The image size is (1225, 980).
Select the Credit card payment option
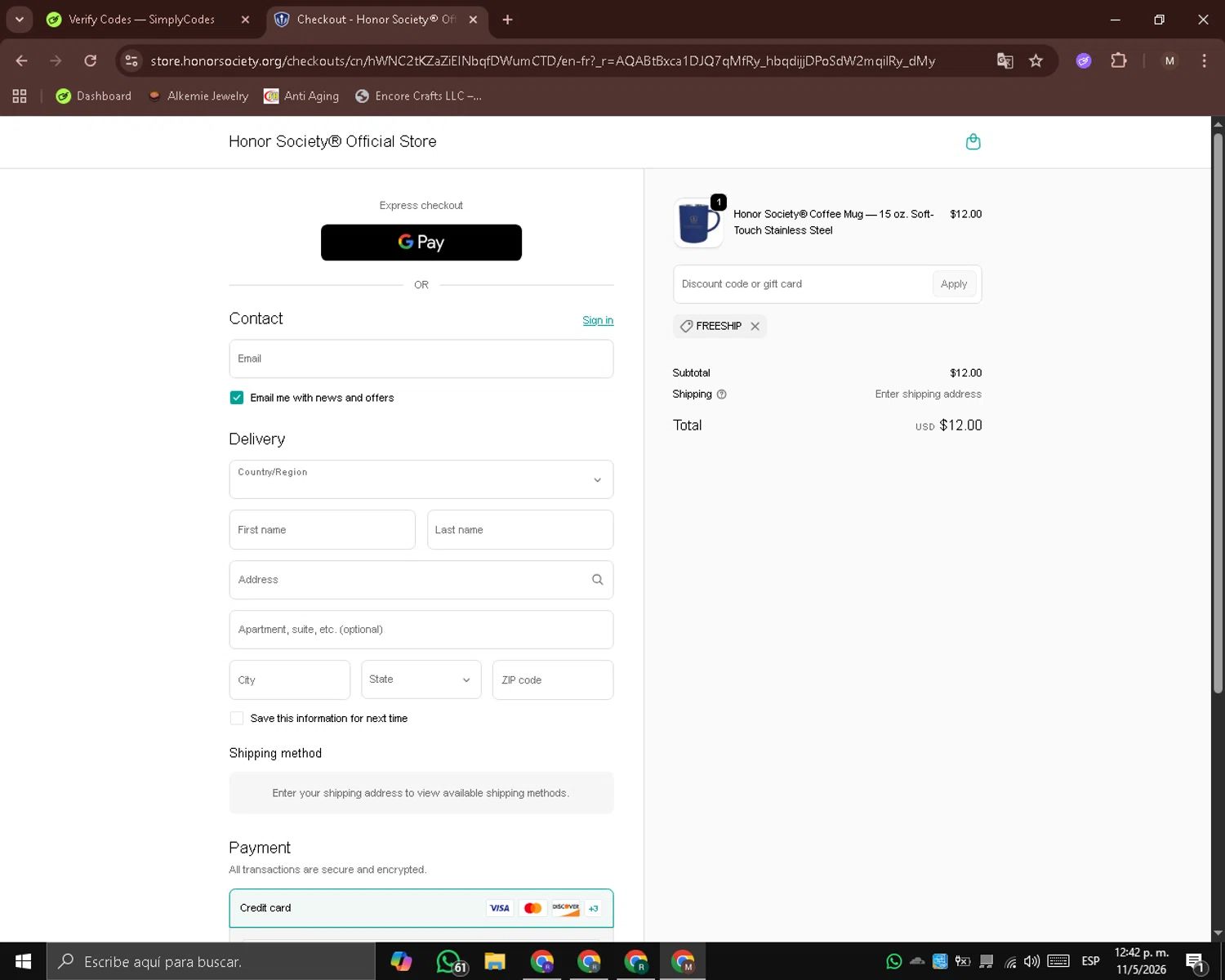[x=421, y=908]
